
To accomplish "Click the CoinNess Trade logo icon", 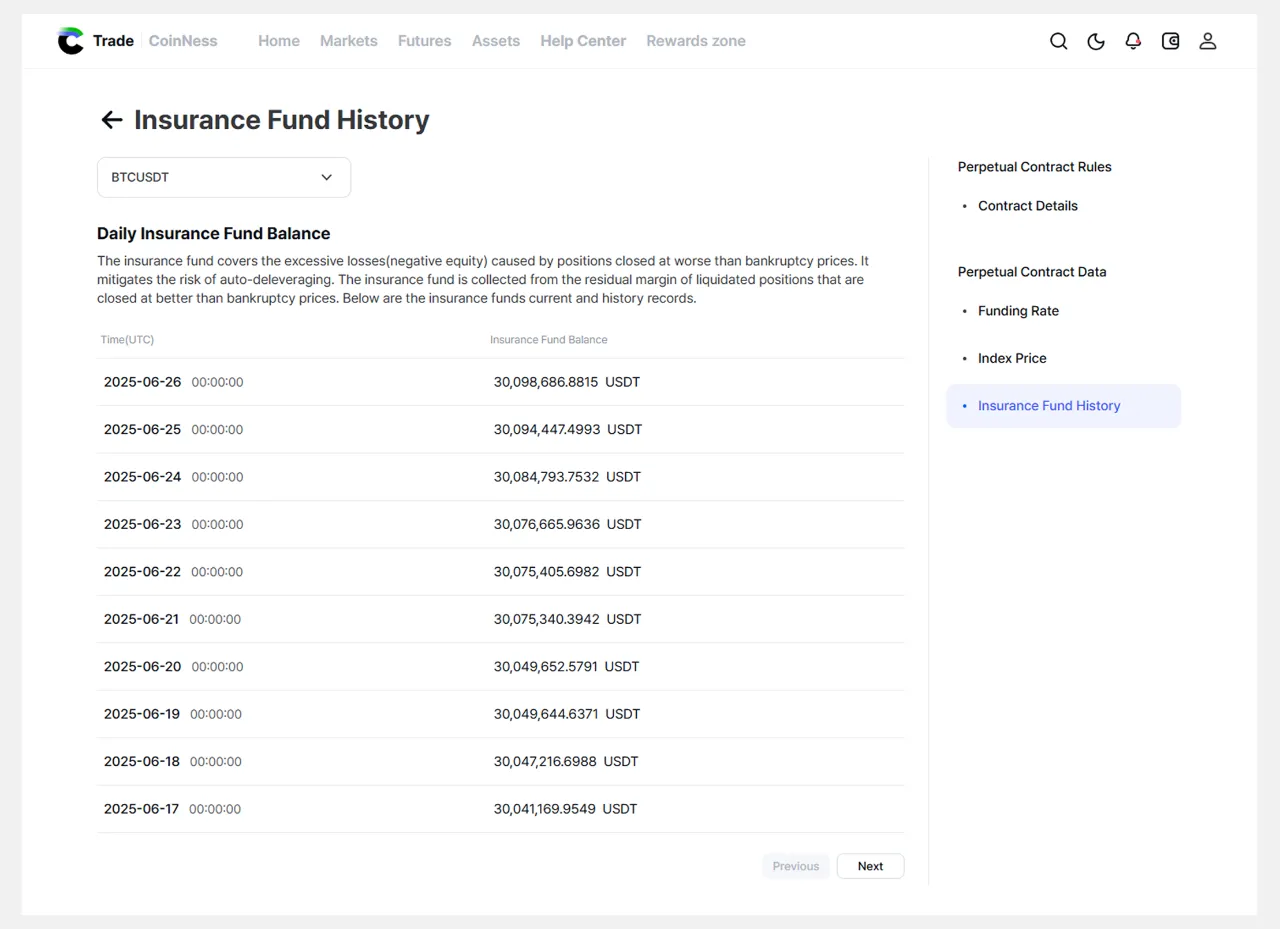I will pos(71,41).
